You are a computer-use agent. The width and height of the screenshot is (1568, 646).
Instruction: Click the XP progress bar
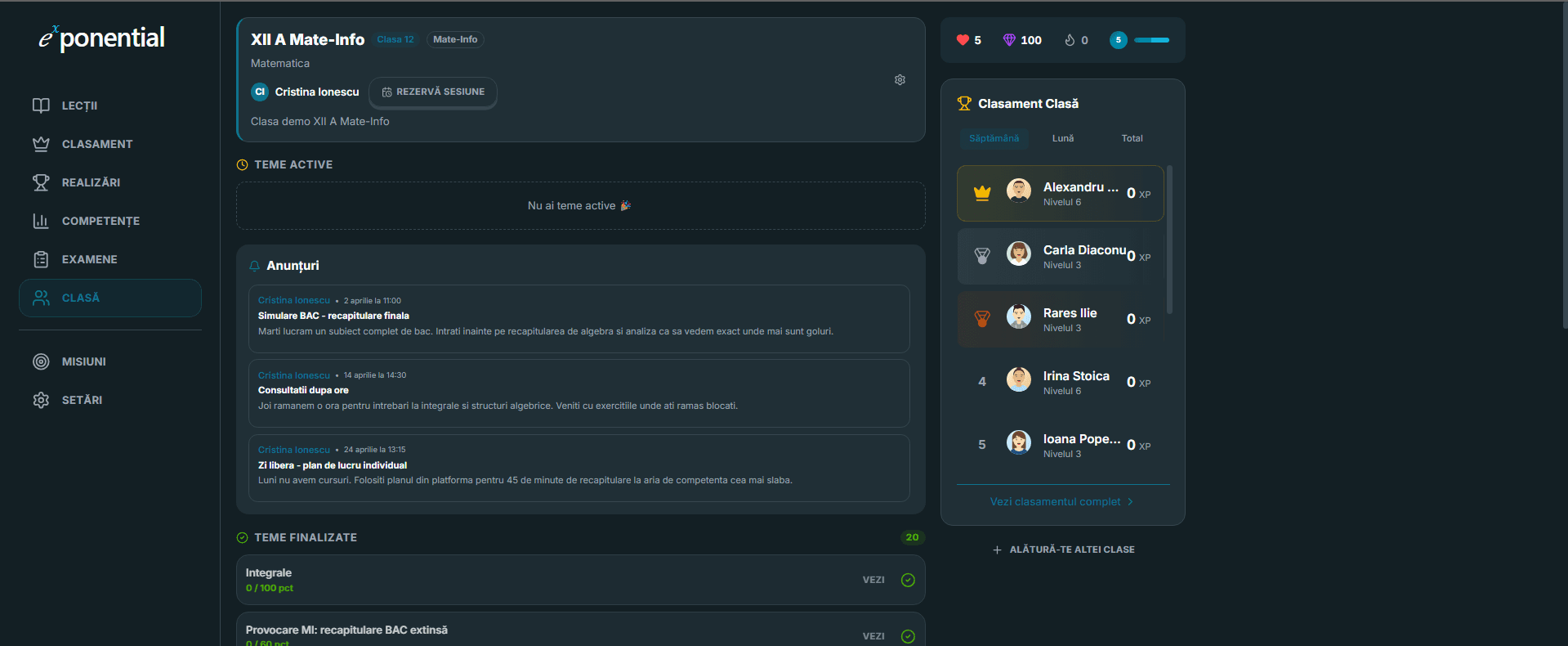[x=1151, y=40]
